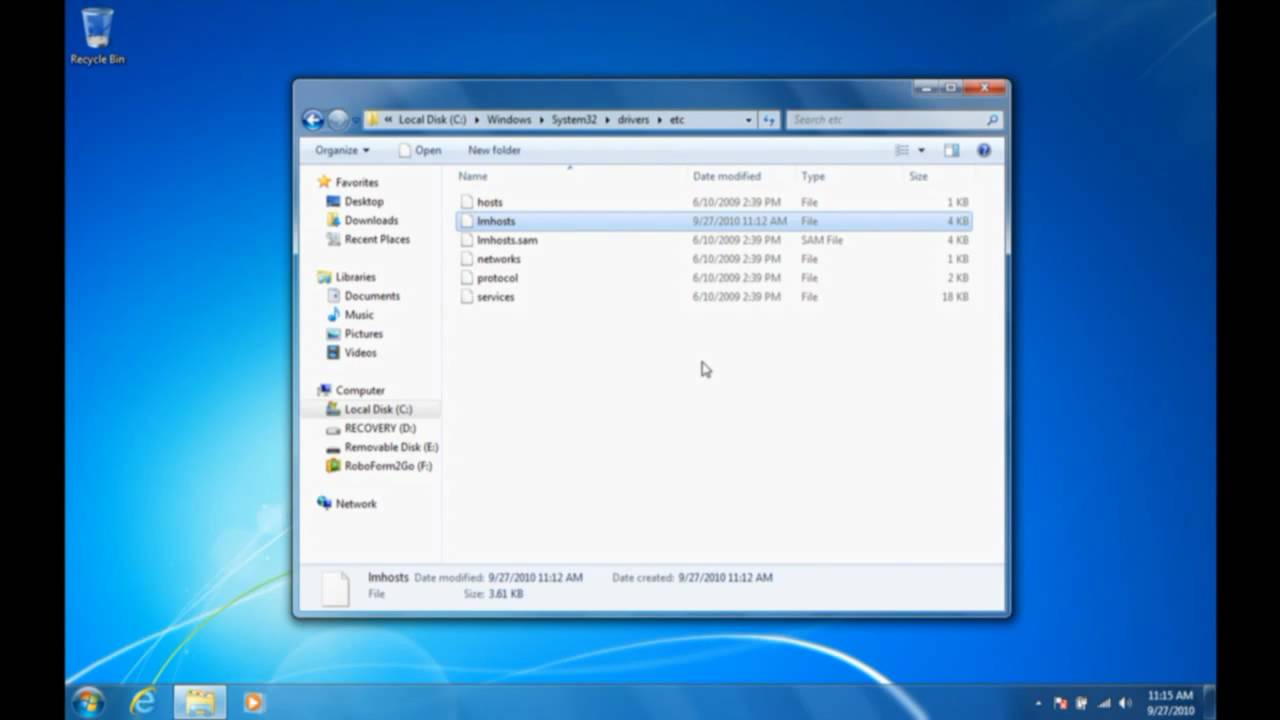Select Network in the navigation pane

pyautogui.click(x=356, y=504)
